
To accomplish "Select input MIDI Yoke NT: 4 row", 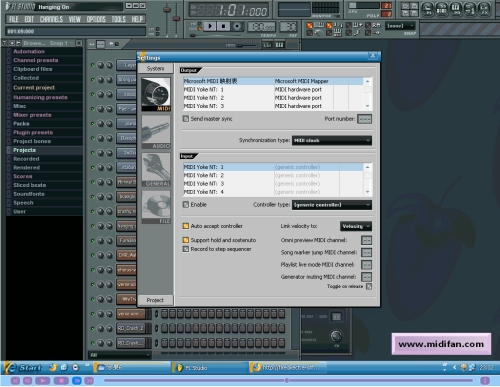I will pos(273,192).
